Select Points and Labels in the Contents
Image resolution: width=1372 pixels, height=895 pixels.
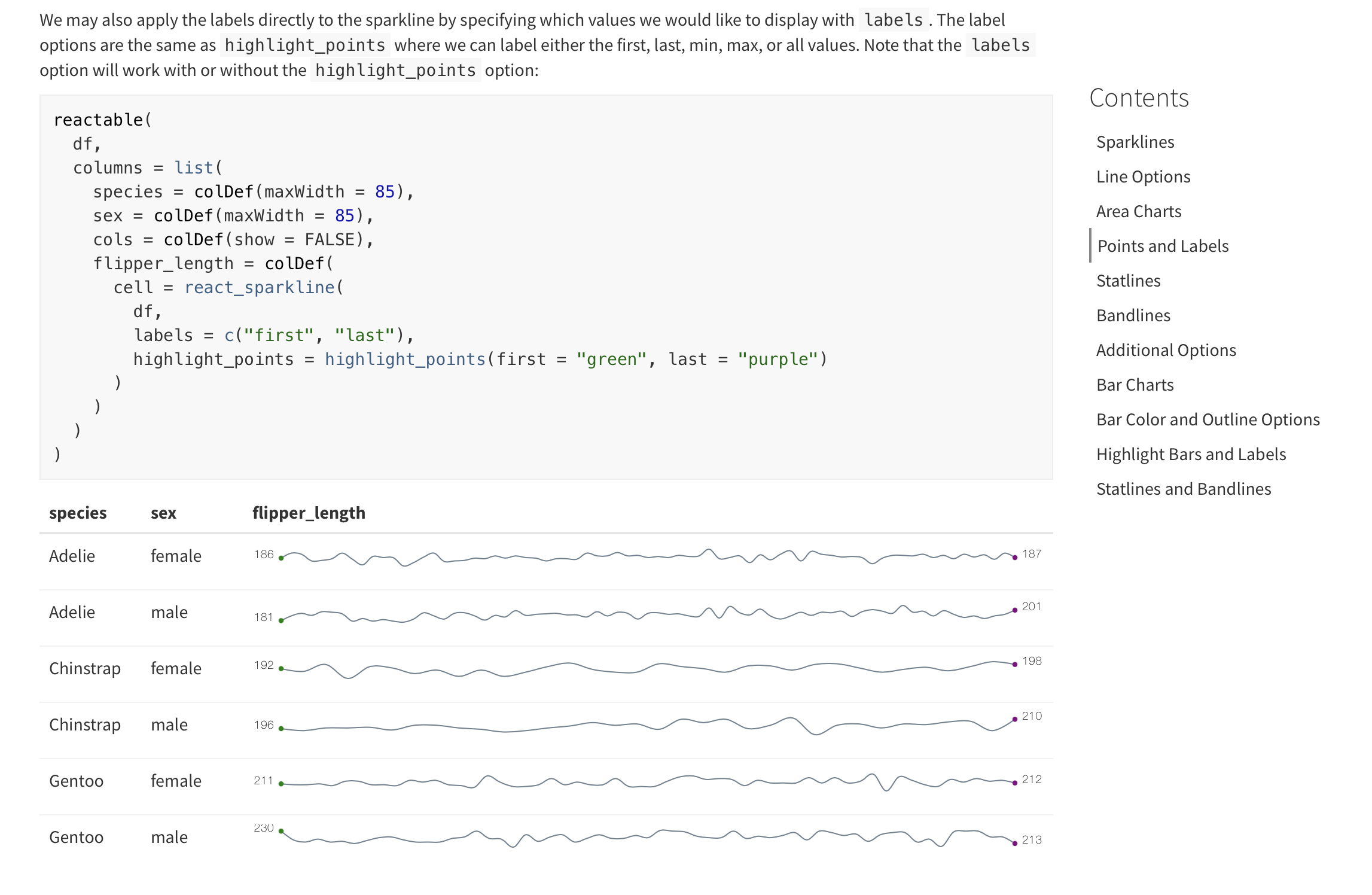(1163, 245)
